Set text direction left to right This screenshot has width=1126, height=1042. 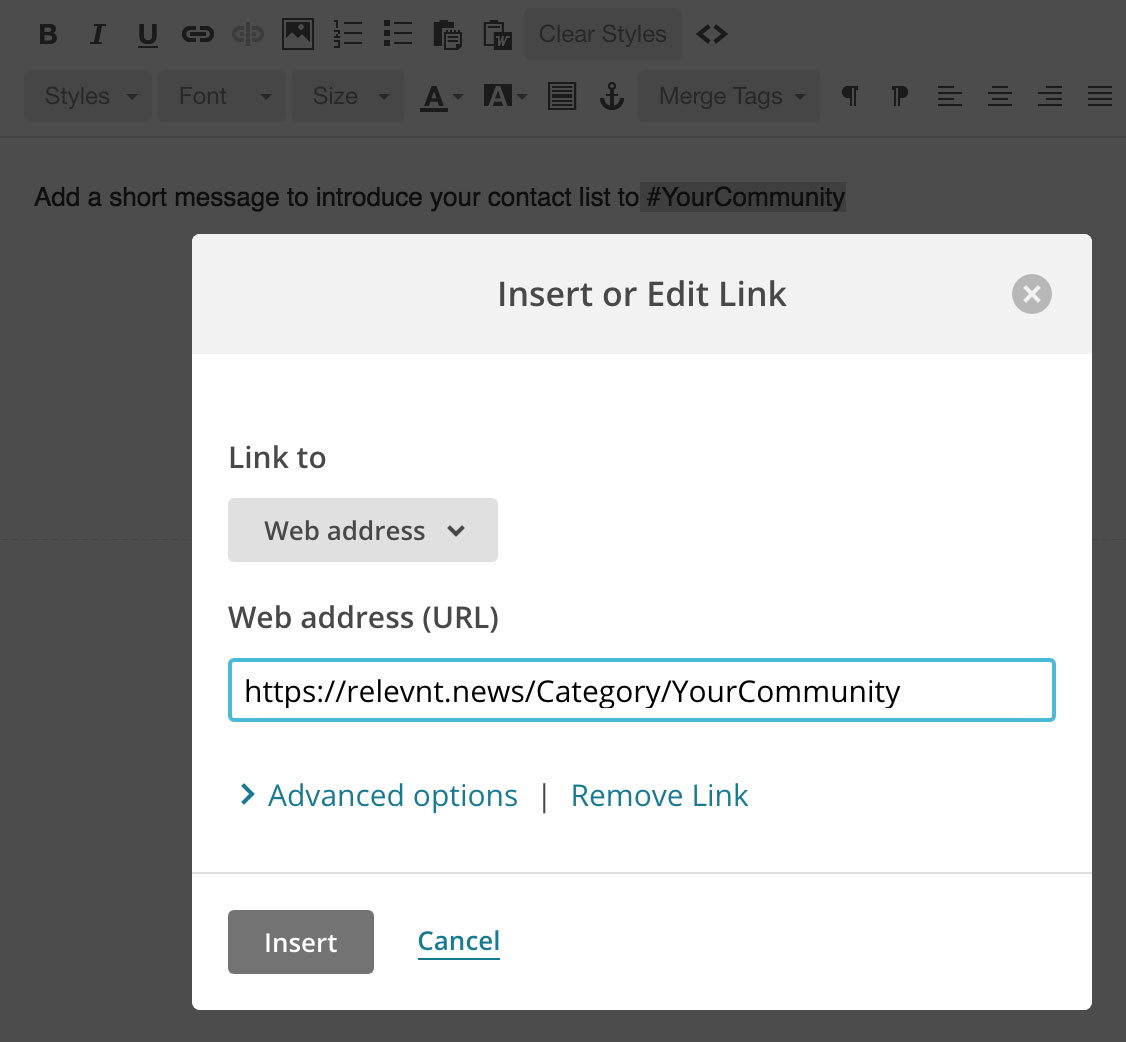coord(850,96)
